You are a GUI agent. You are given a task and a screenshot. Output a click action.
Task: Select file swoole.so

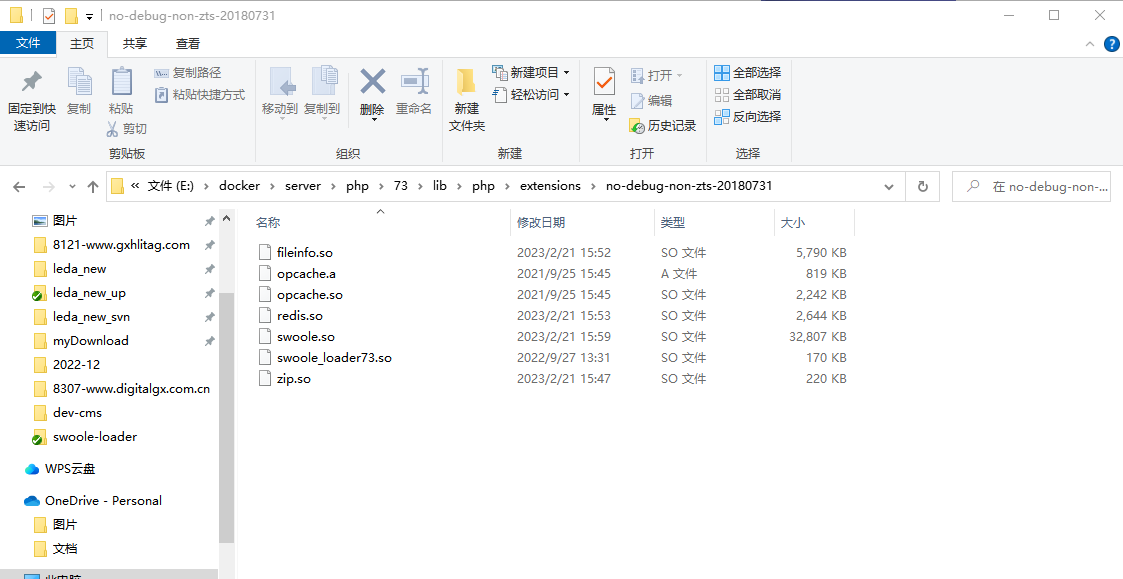click(x=306, y=337)
